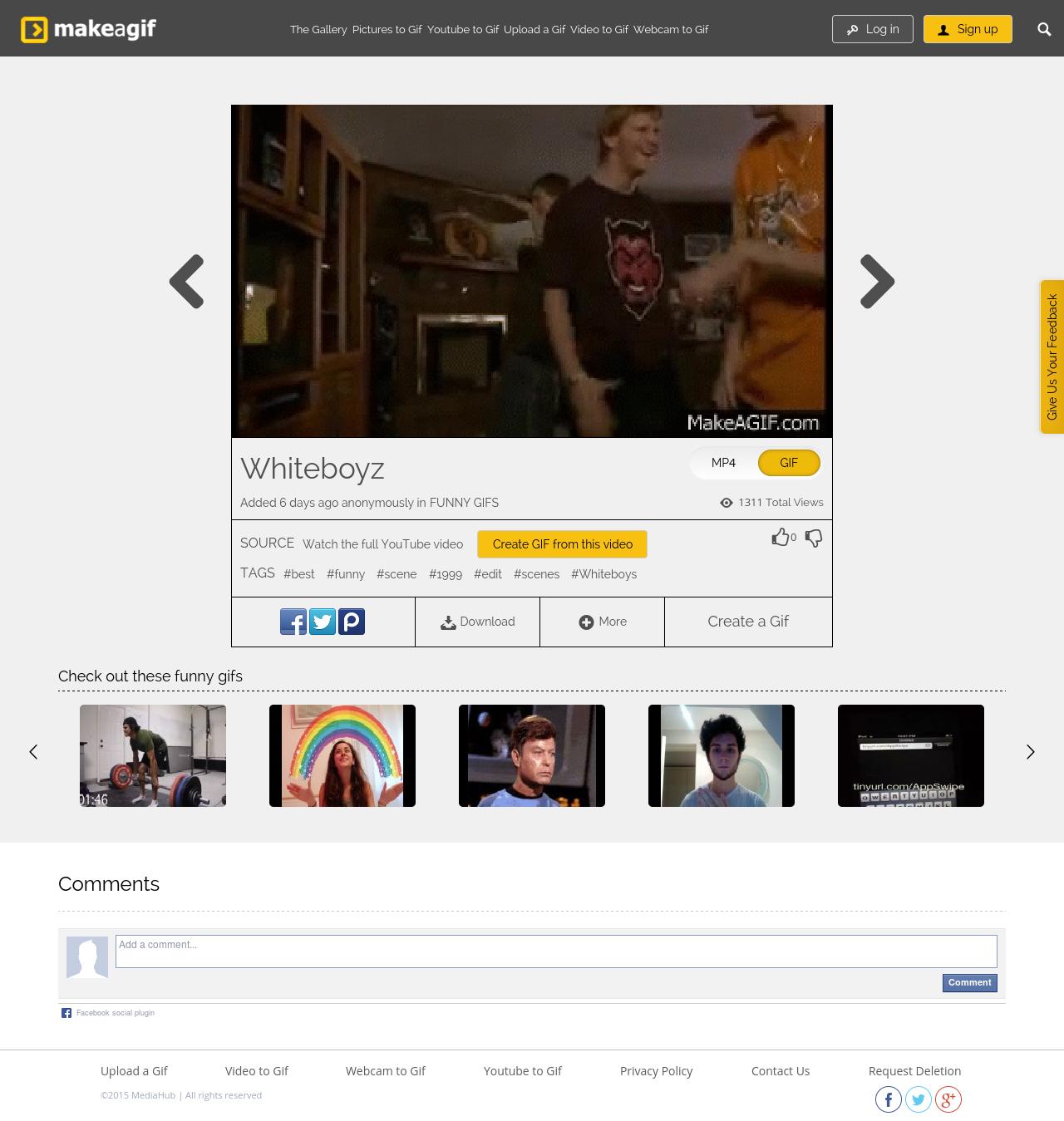The width and height of the screenshot is (1064, 1121).
Task: Give the GIF a thumbs down
Action: click(814, 538)
